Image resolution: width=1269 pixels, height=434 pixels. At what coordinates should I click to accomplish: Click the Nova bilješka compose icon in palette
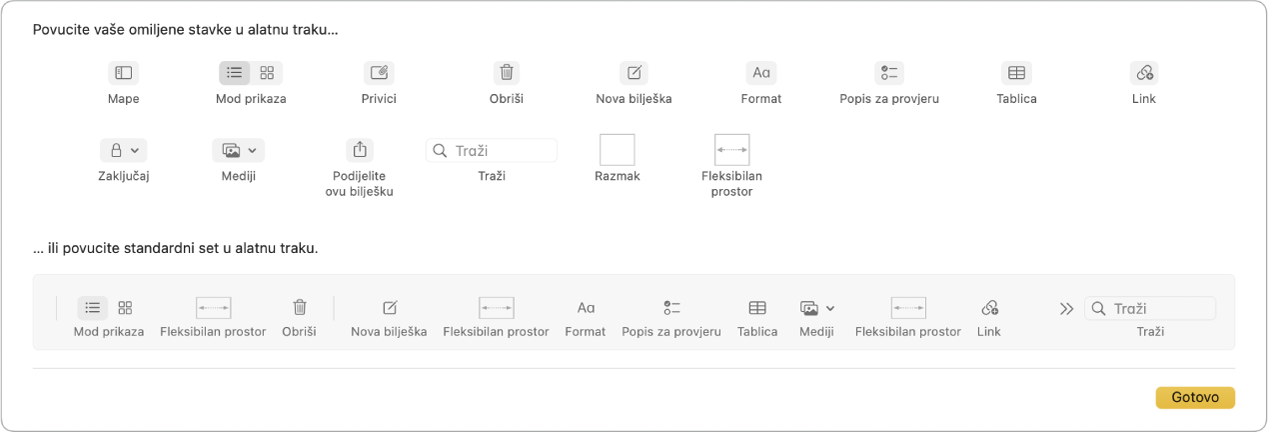pyautogui.click(x=634, y=73)
